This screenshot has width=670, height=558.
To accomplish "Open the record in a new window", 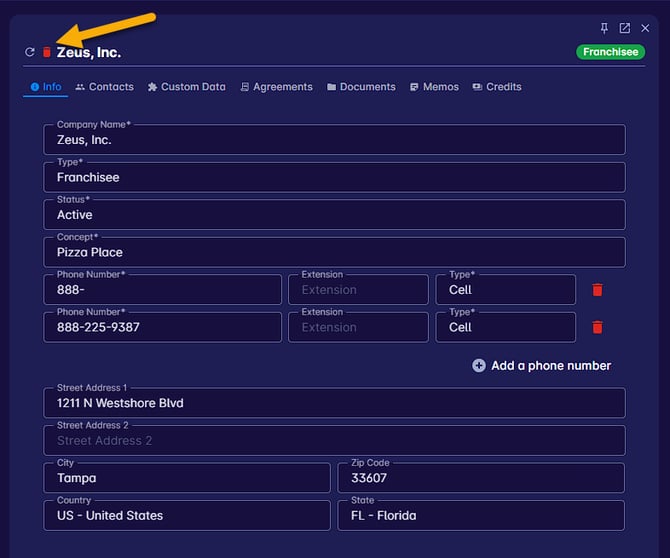I will [x=625, y=28].
